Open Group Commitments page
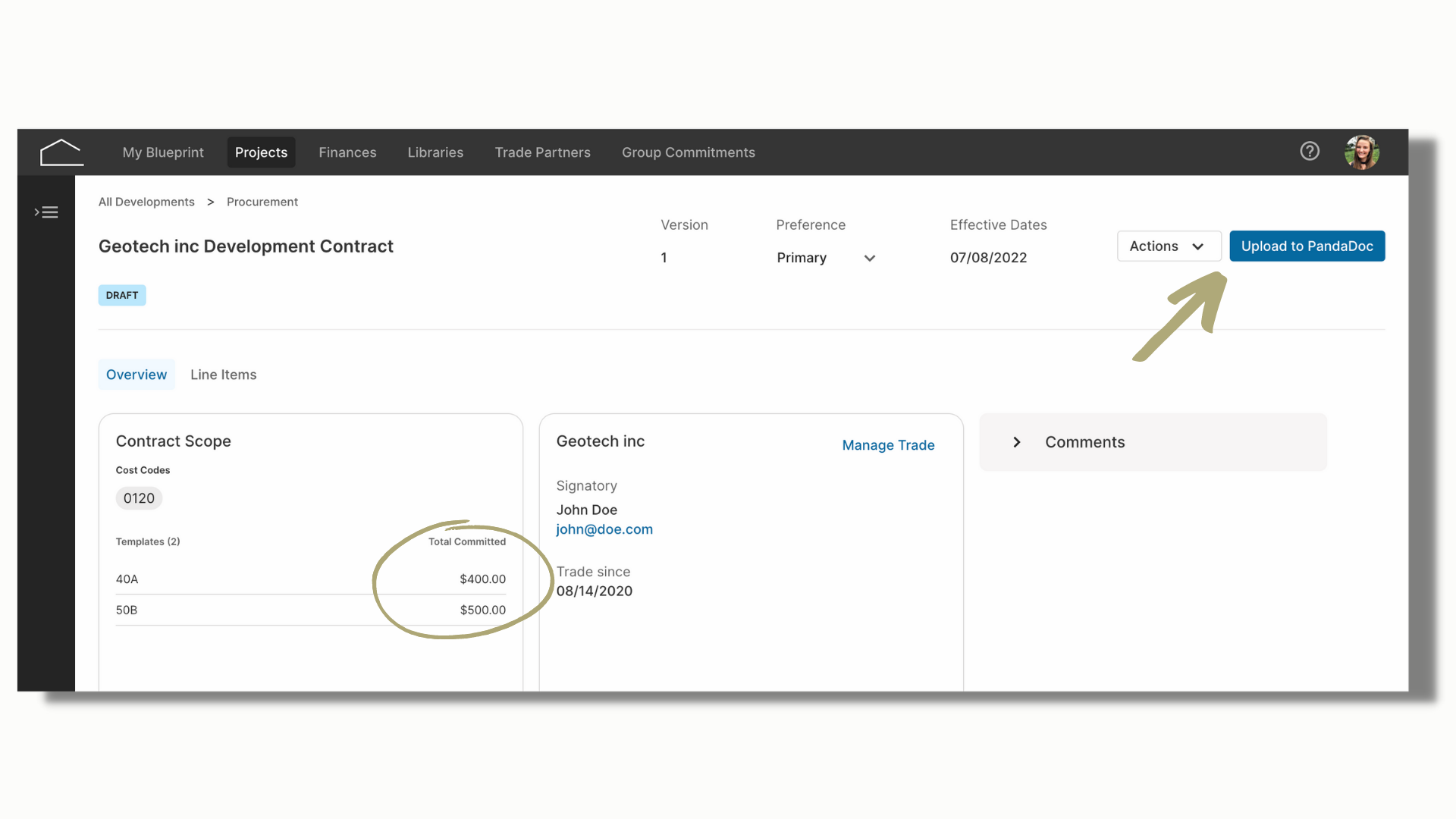This screenshot has width=1456, height=819. tap(689, 152)
